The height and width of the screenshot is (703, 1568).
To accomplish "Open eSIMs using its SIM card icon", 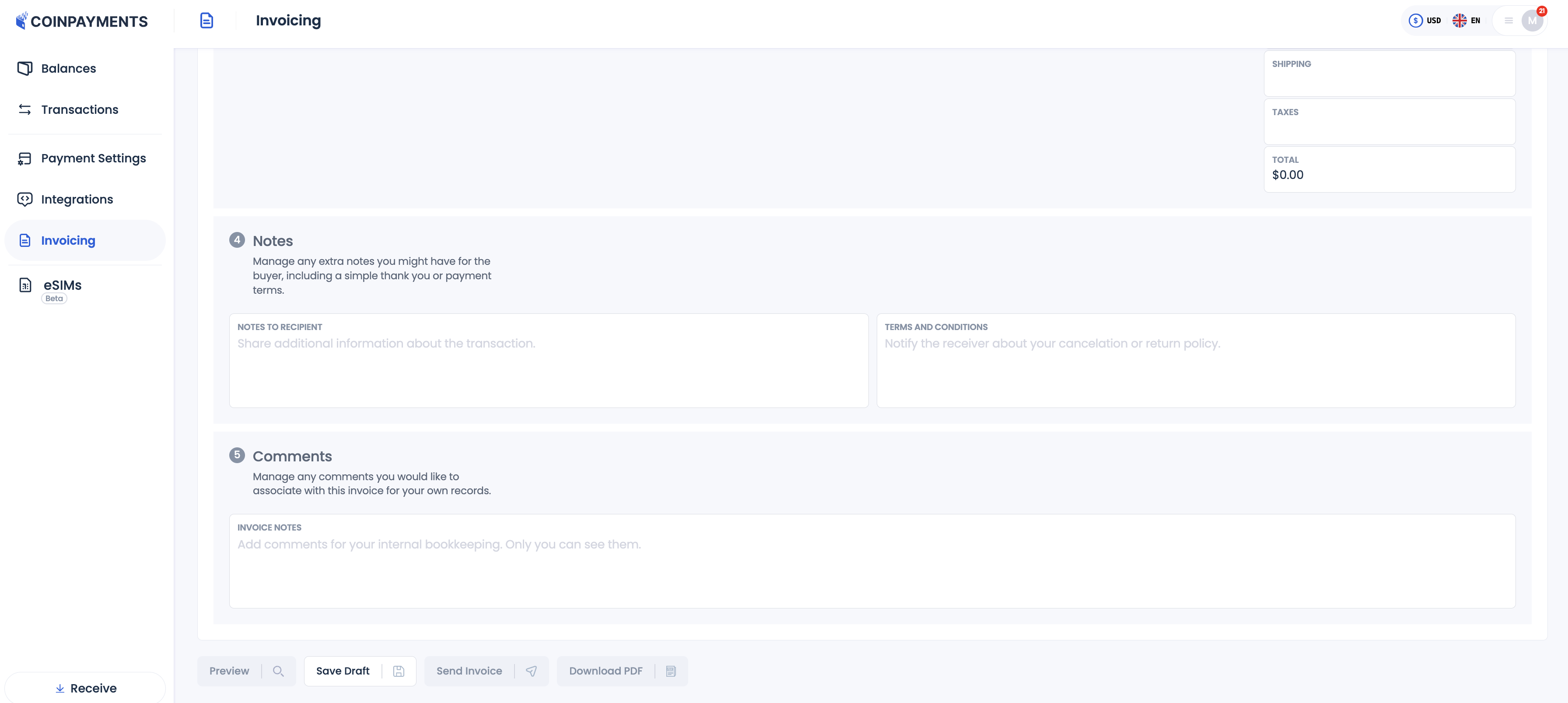I will (24, 285).
